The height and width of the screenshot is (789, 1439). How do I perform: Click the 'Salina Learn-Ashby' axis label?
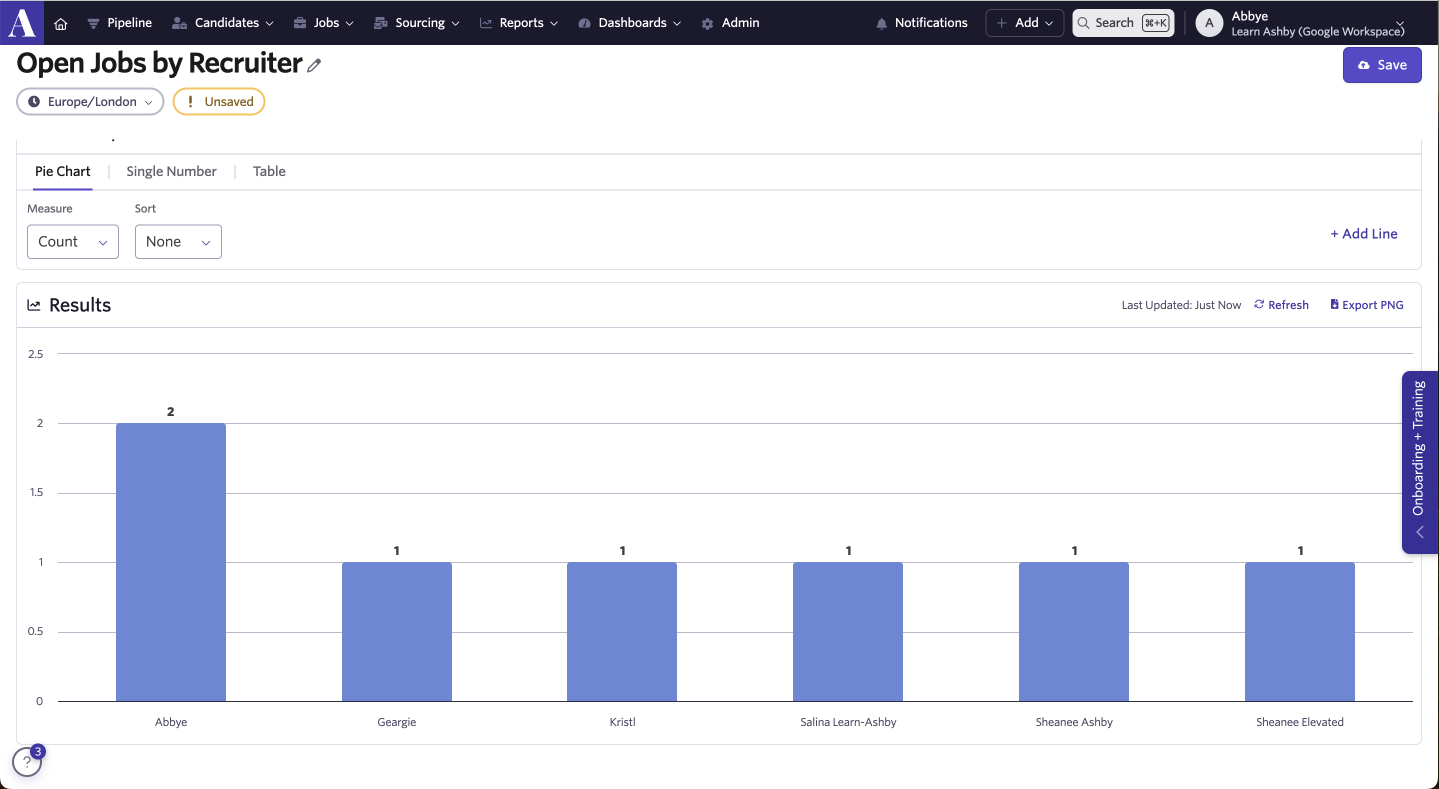coord(848,722)
